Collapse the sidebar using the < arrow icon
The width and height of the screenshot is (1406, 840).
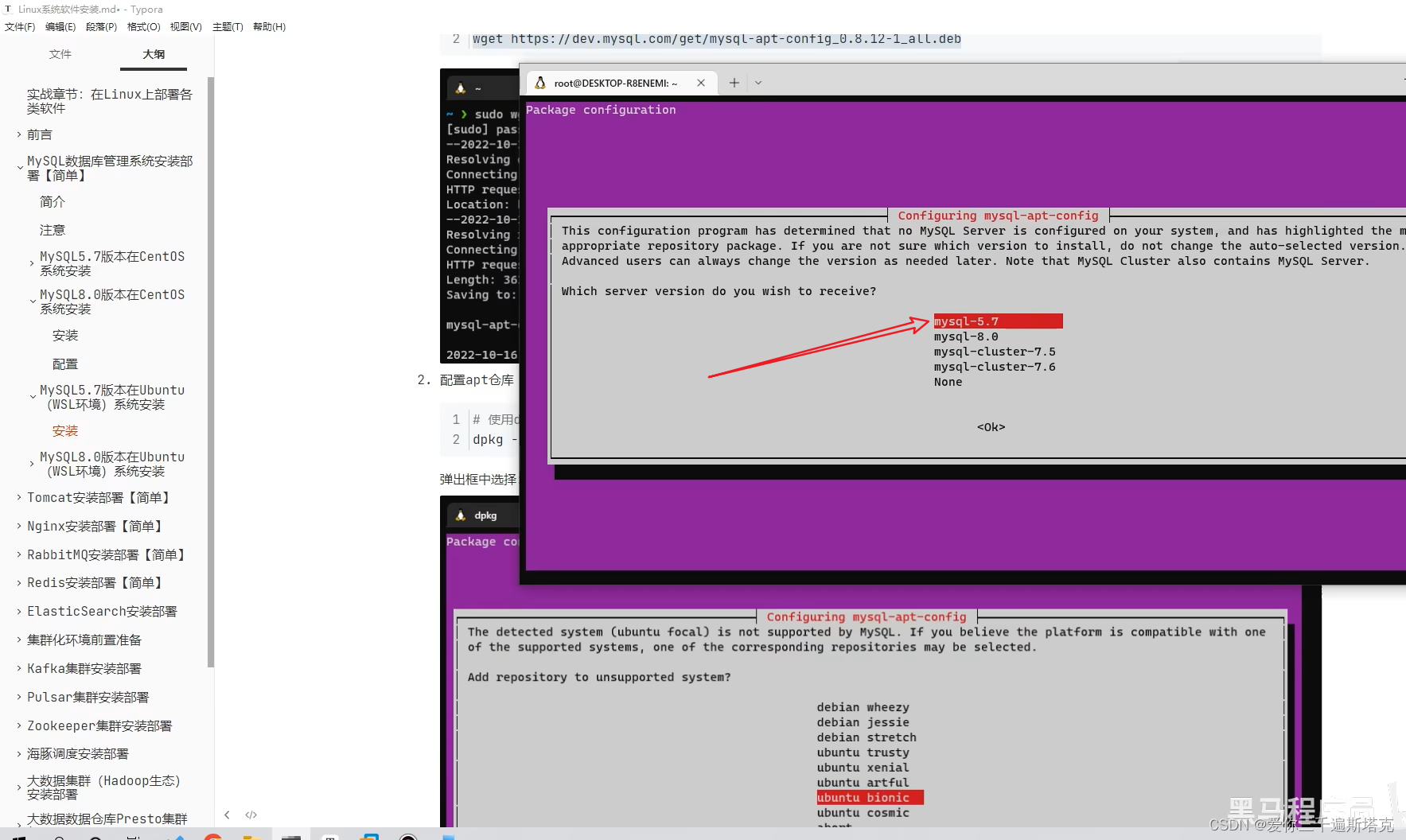227,815
